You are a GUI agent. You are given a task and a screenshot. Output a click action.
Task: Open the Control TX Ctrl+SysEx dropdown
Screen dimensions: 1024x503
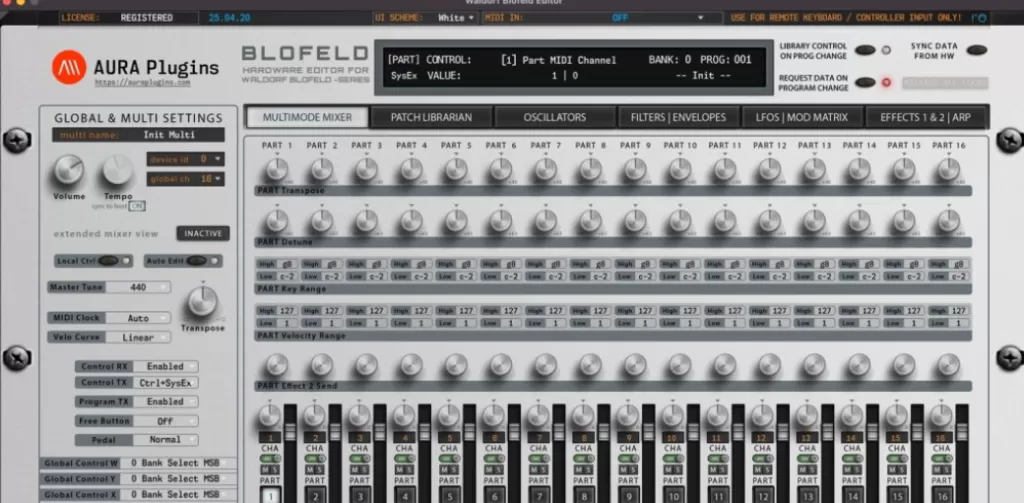pyautogui.click(x=166, y=383)
